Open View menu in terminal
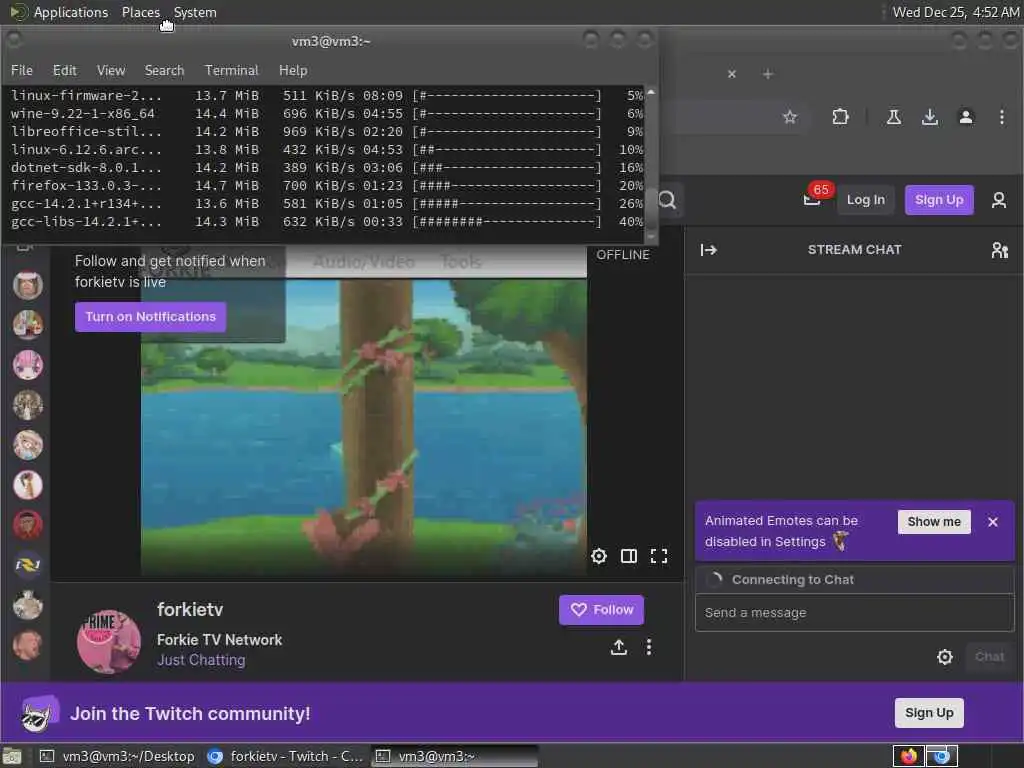Viewport: 1024px width, 768px height. point(111,70)
